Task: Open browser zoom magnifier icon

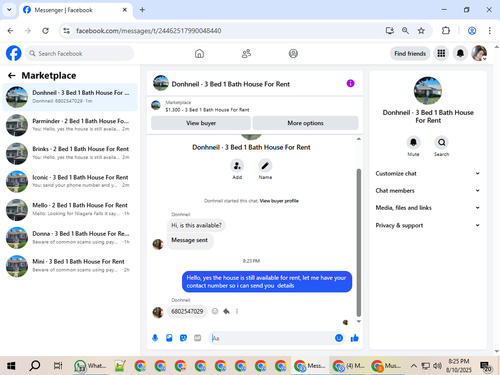Action: coord(405,31)
